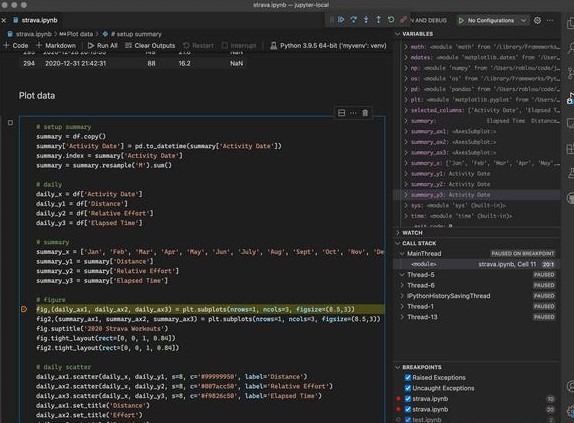Click the Step Out debug icon
This screenshot has height=423, width=574.
(378, 20)
